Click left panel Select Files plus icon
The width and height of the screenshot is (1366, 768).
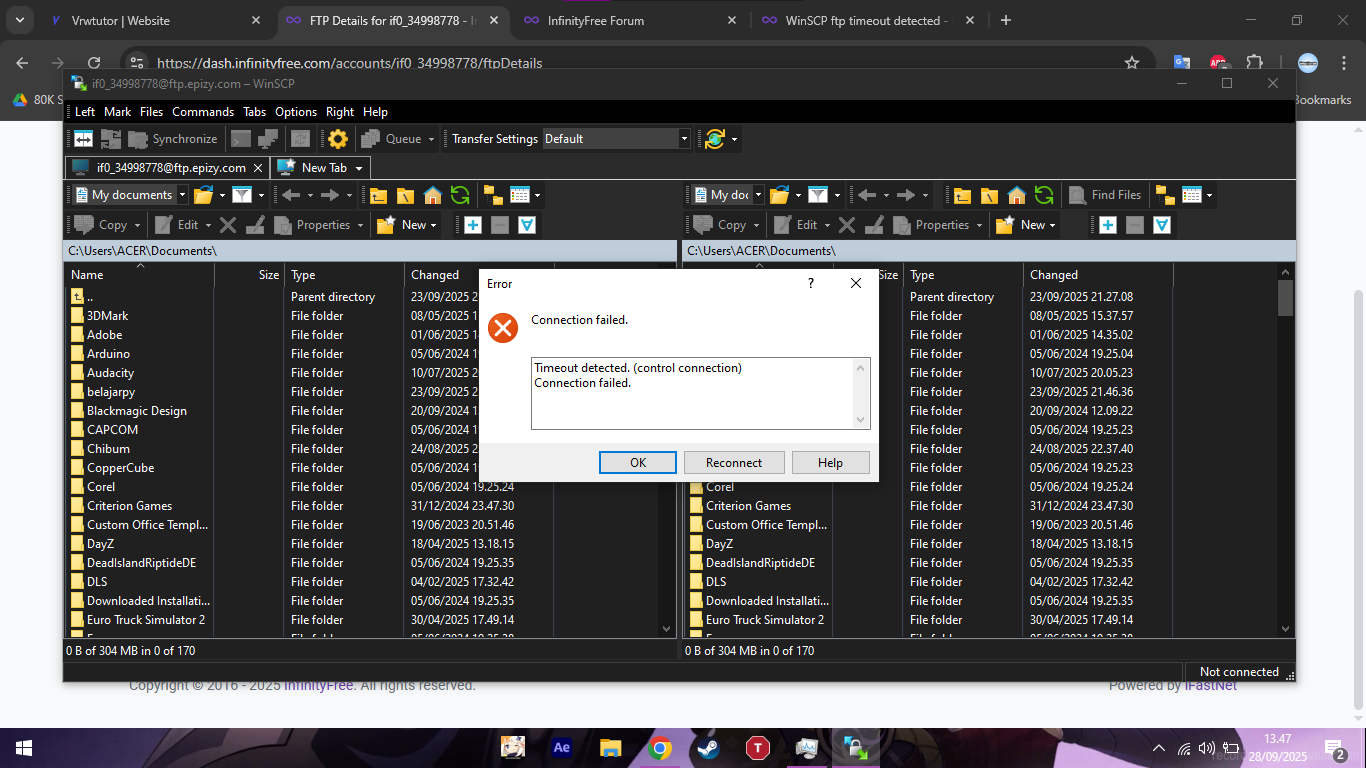(472, 225)
